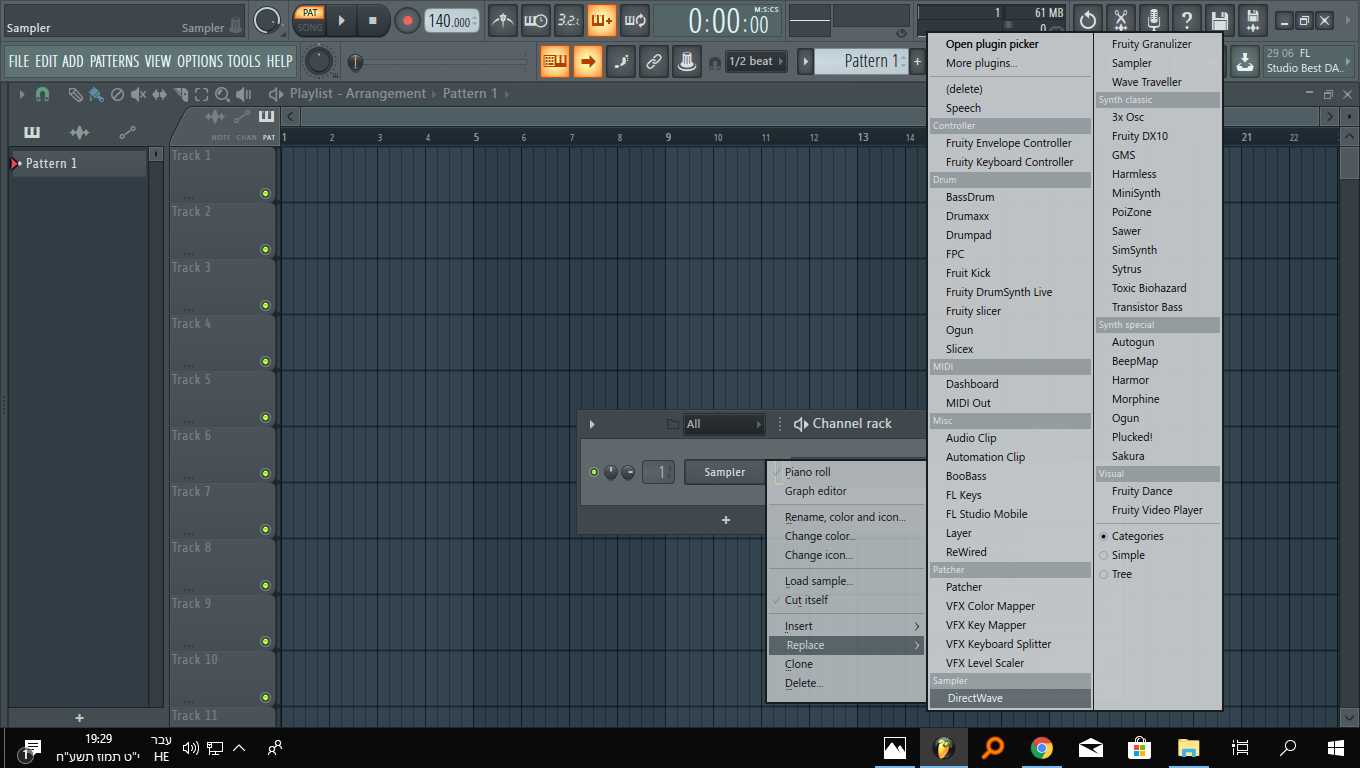Screen dimensions: 1360x768
Task: Click the undo history icon
Action: coord(1087,20)
